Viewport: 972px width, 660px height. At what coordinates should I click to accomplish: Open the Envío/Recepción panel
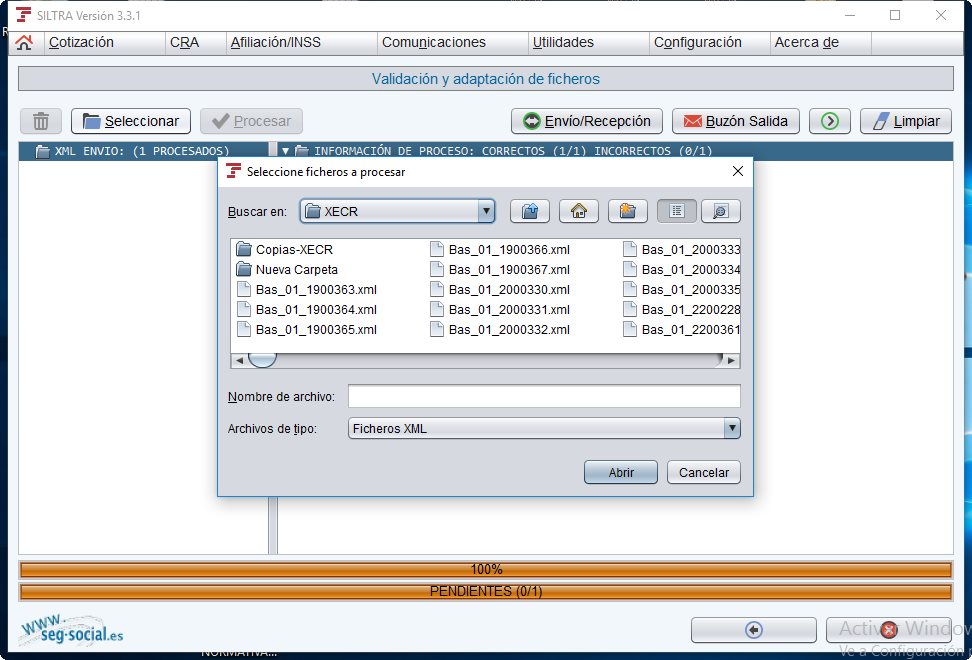click(588, 121)
